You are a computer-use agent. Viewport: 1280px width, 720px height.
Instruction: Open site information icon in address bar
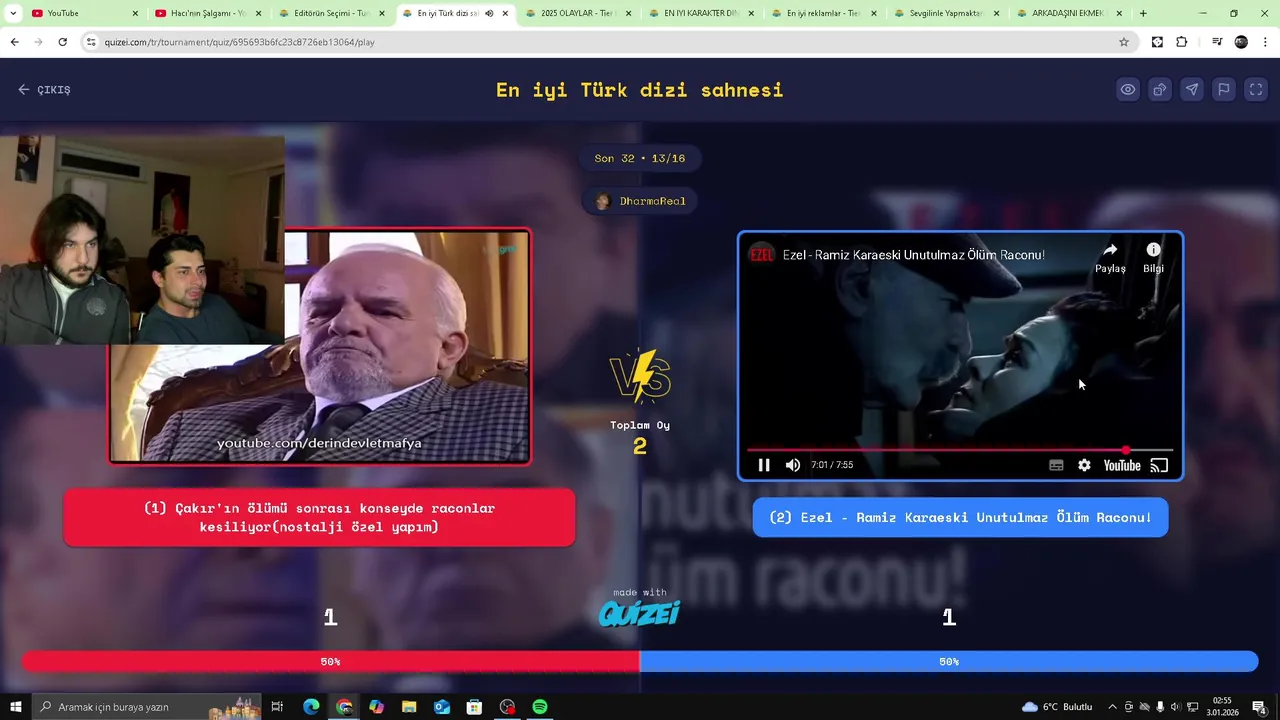point(92,42)
